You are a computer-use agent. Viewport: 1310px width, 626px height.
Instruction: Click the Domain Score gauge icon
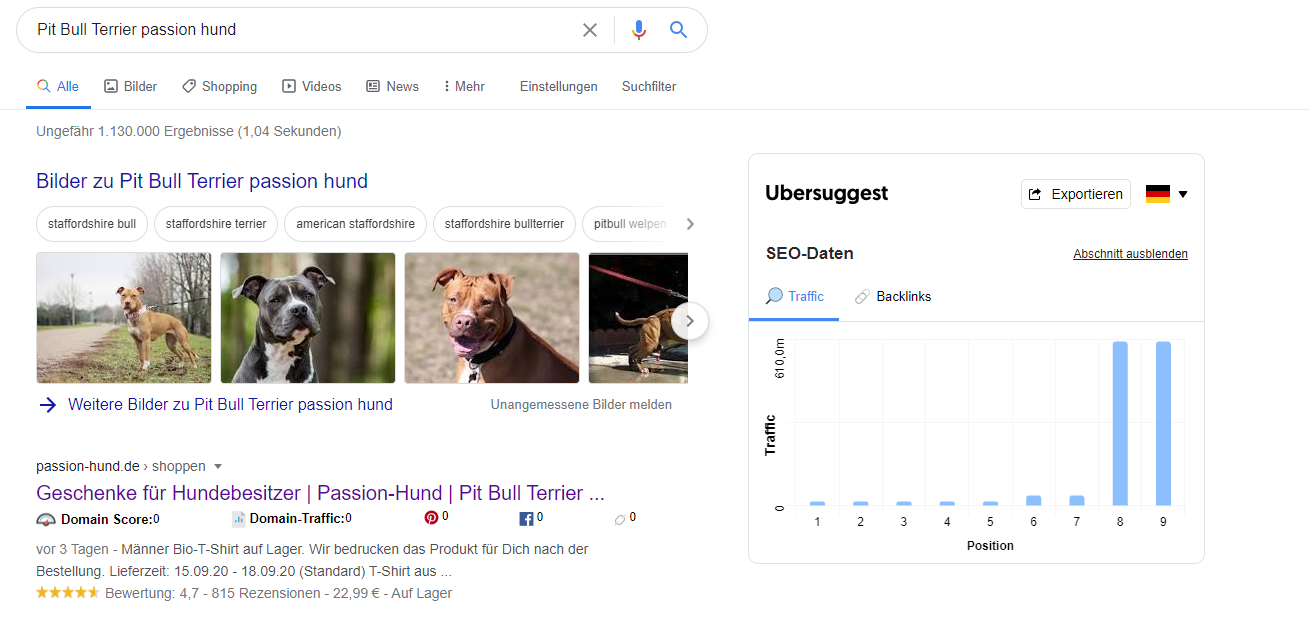pyautogui.click(x=46, y=519)
